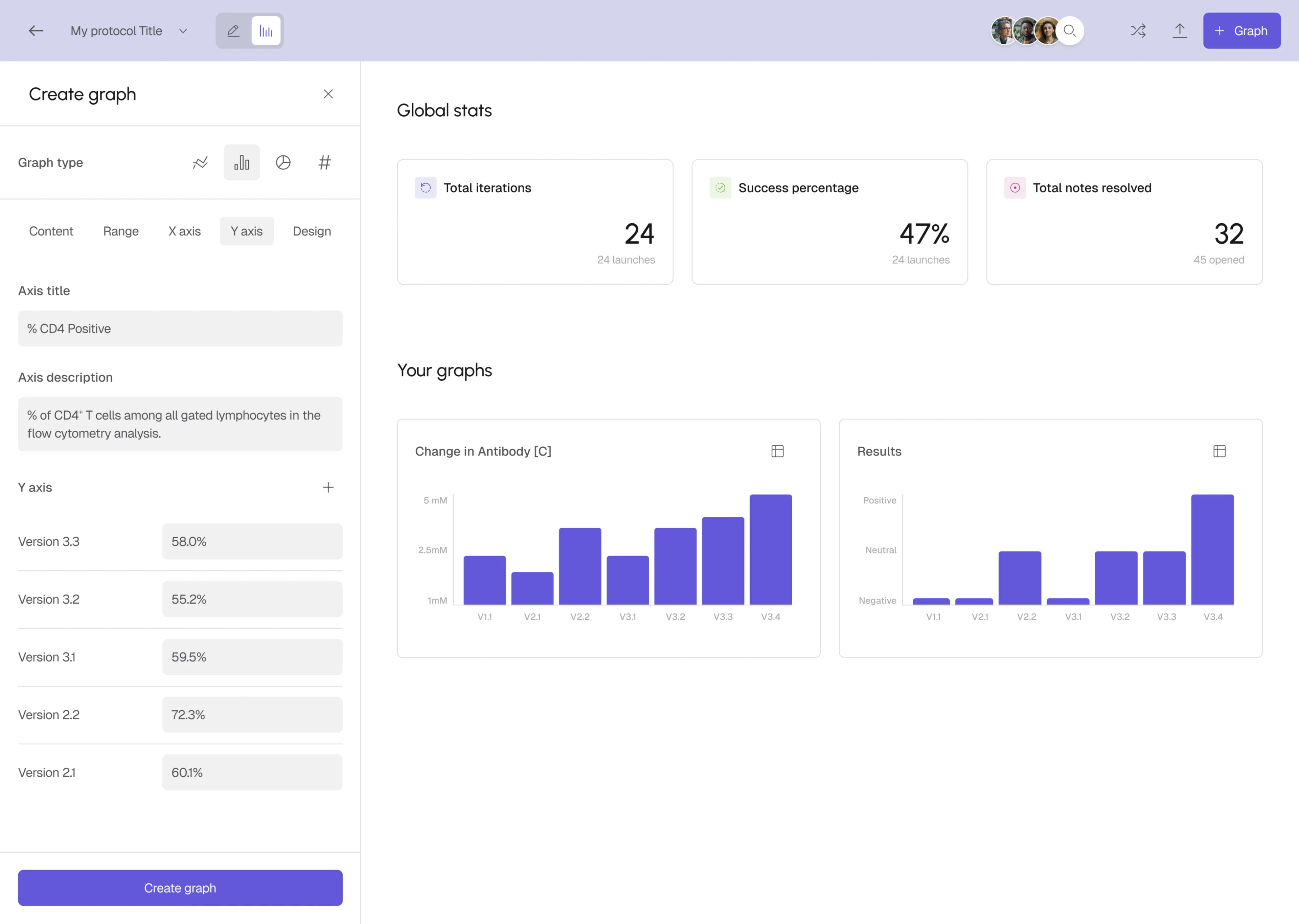
Task: Select the pie chart graph type
Action: (283, 163)
